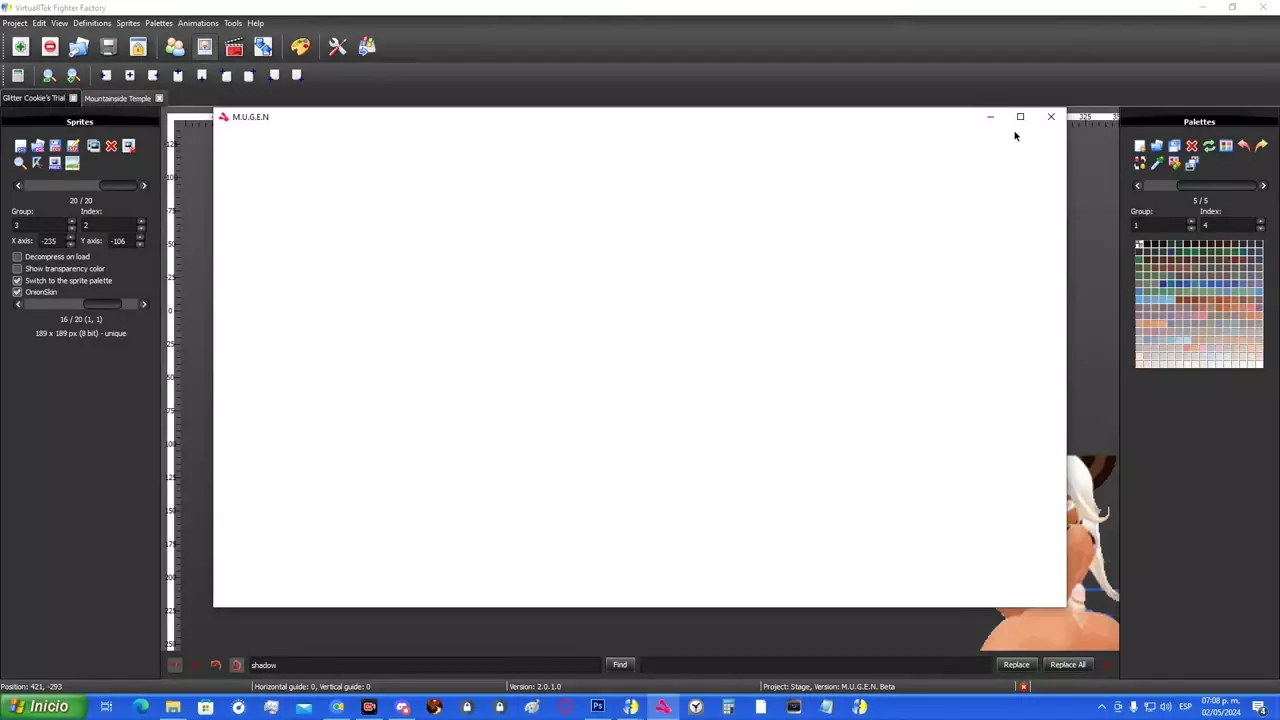Pick the top-left color in palette grid
This screenshot has width=1280, height=720.
[x=1139, y=244]
